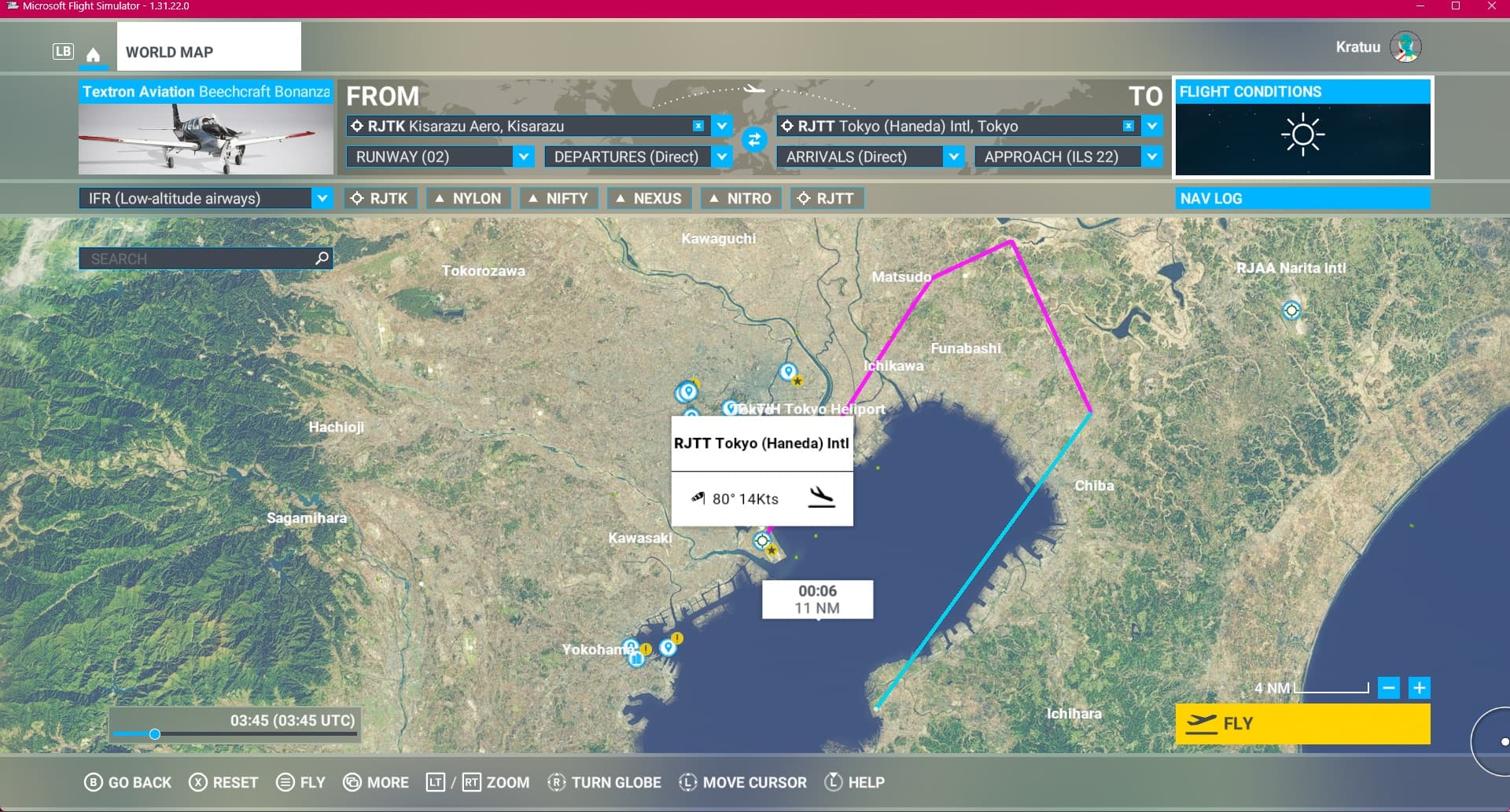
Task: Expand the Approach (ILS 22) dropdown
Action: pyautogui.click(x=1151, y=156)
